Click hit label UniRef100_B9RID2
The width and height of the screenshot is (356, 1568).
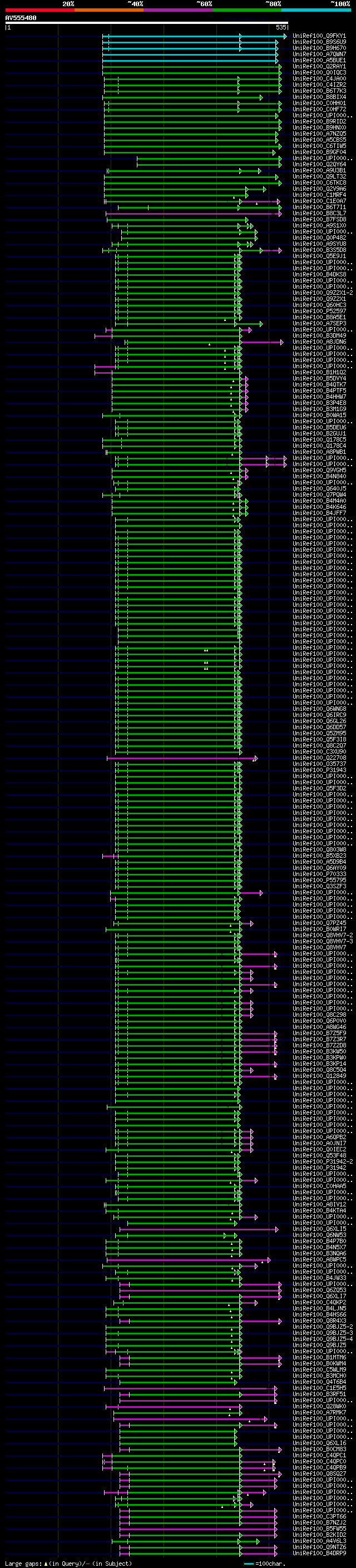(x=319, y=121)
